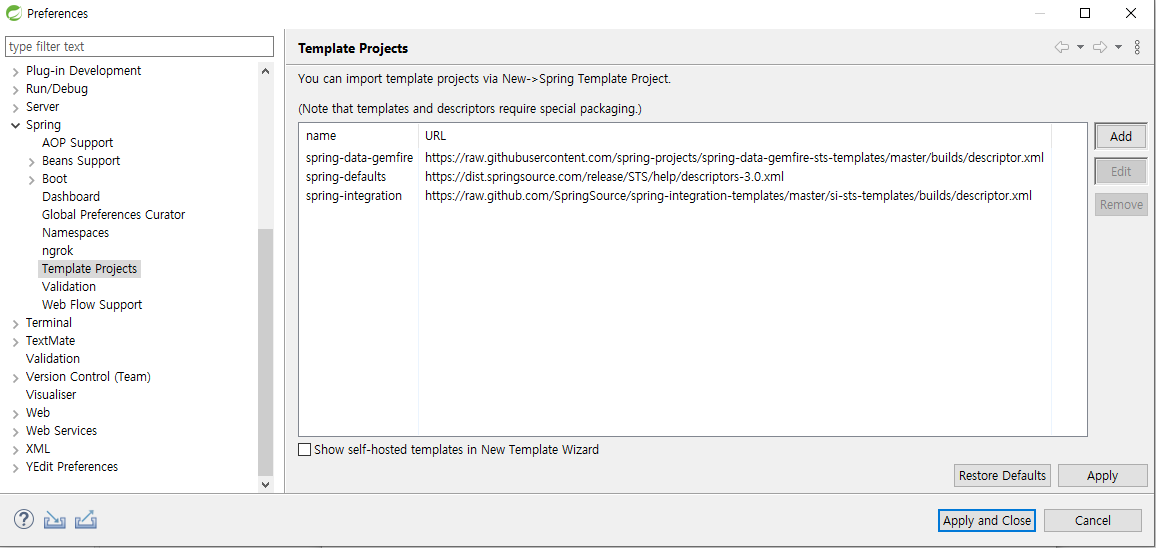Click the forward navigation arrow icon

(1100, 47)
